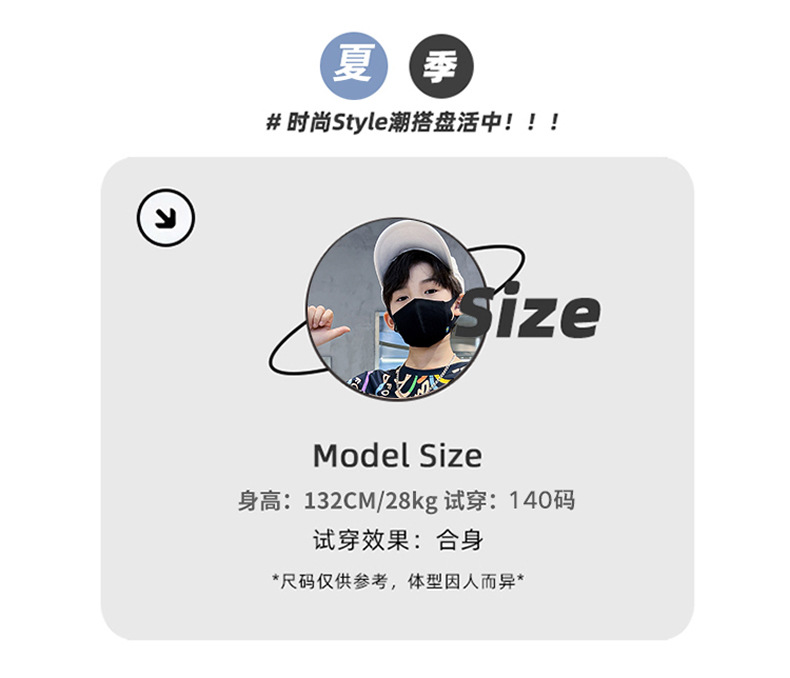This screenshot has height=678, width=790.
Task: Click the black face mask in photo
Action: (424, 321)
